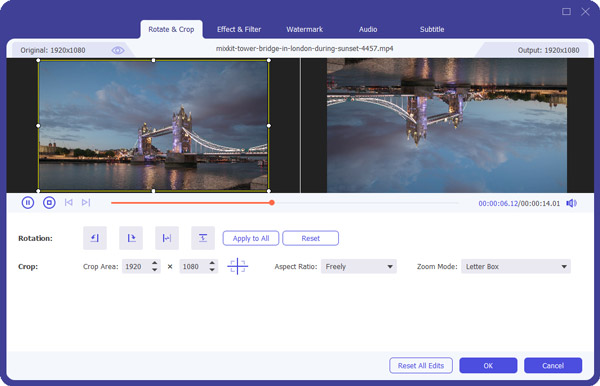Flip video horizontally

coord(167,238)
